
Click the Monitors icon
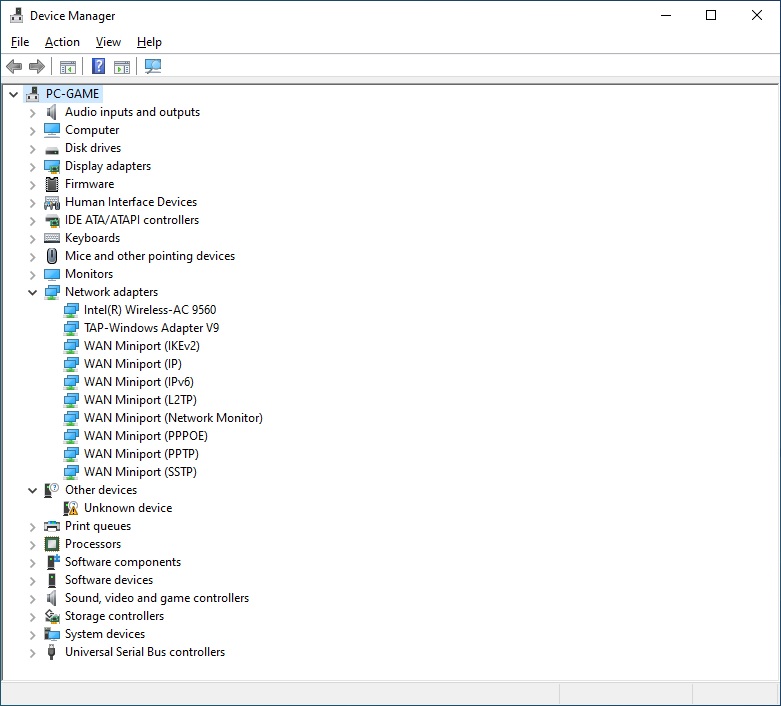point(52,275)
